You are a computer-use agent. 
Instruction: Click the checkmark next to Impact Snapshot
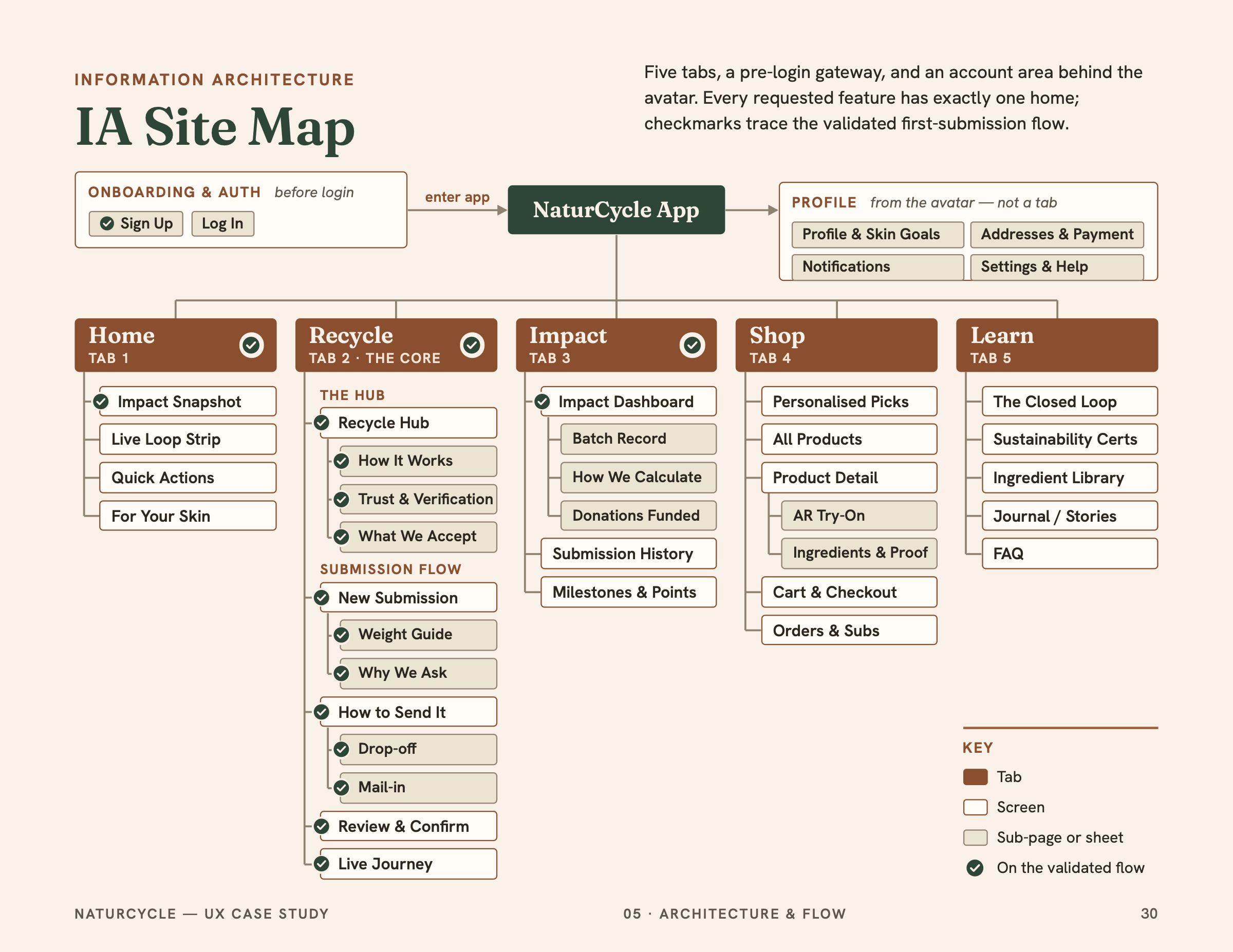[x=101, y=401]
